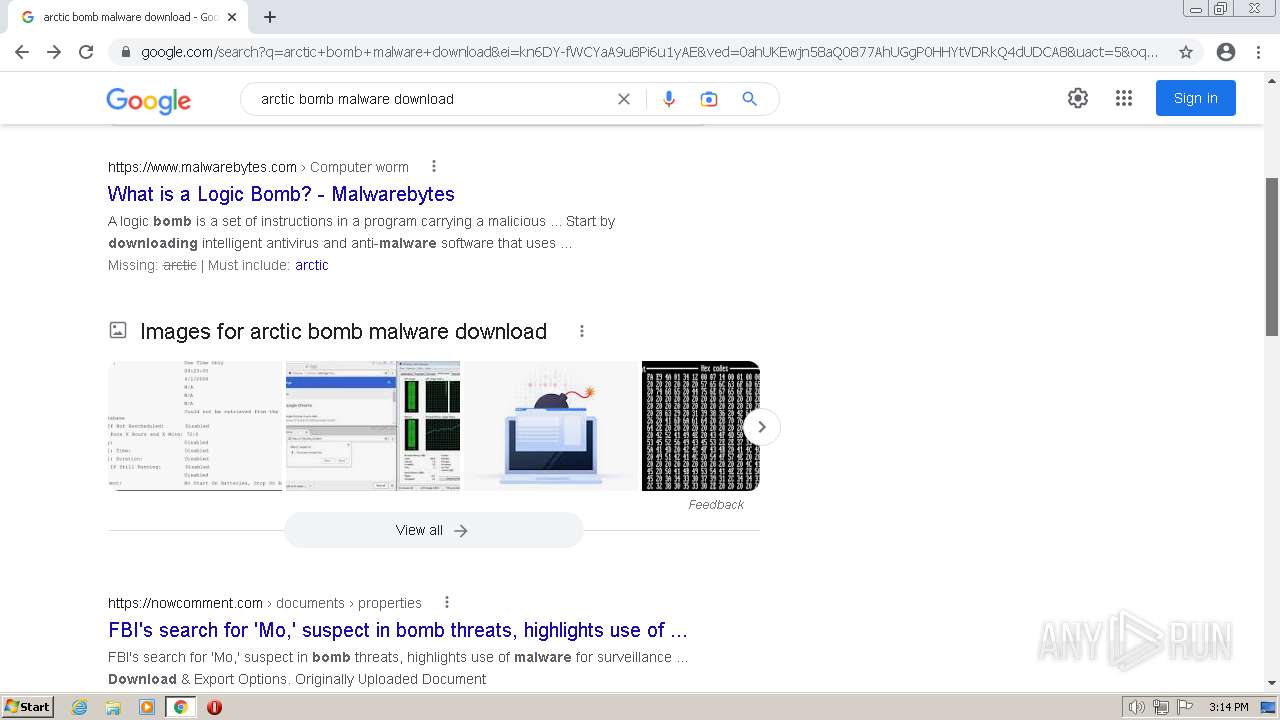This screenshot has height=720, width=1280.
Task: Click the Sign in button
Action: (1196, 98)
